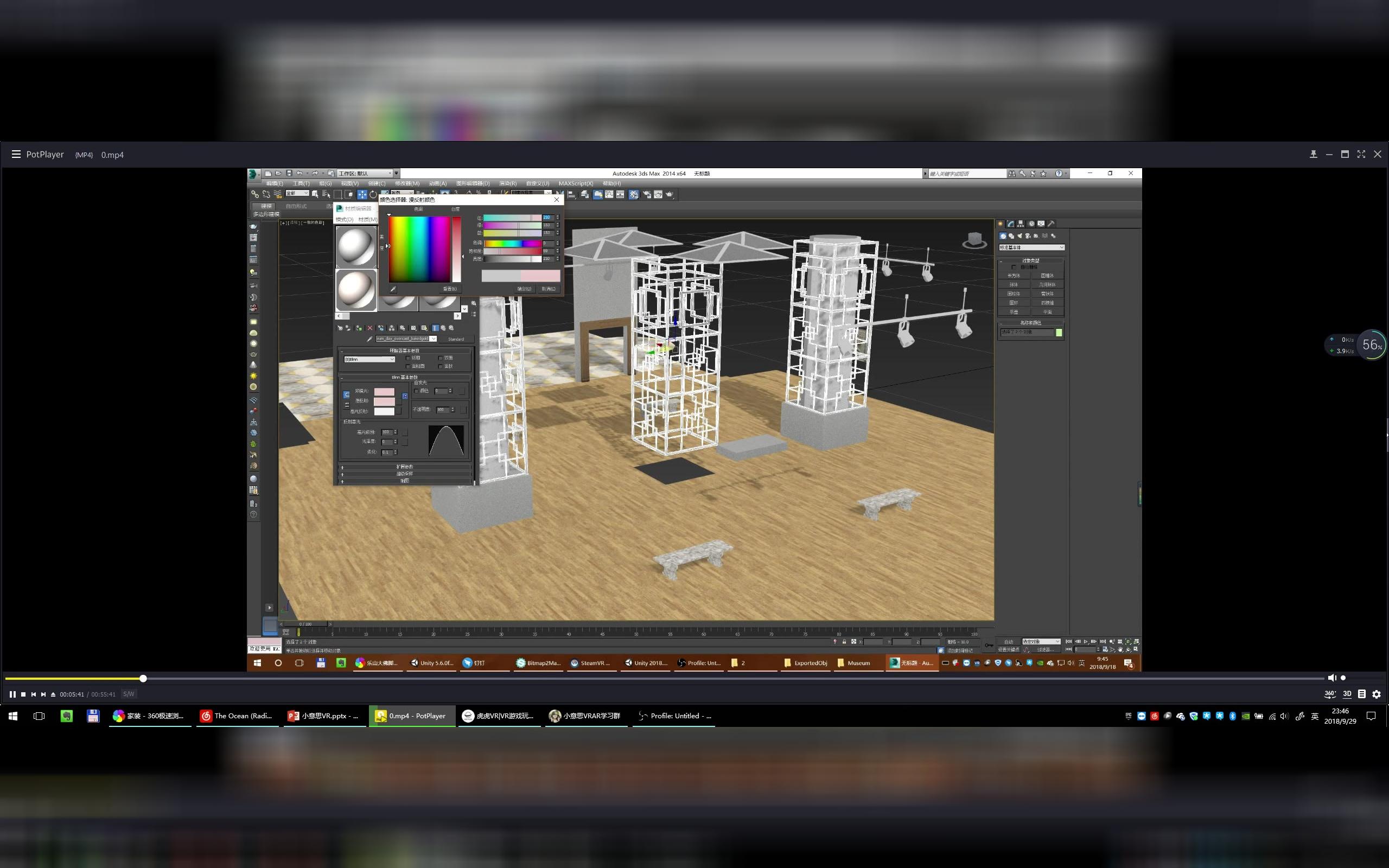Select the Rotate tool in the toolbar
The image size is (1389, 868).
373,195
